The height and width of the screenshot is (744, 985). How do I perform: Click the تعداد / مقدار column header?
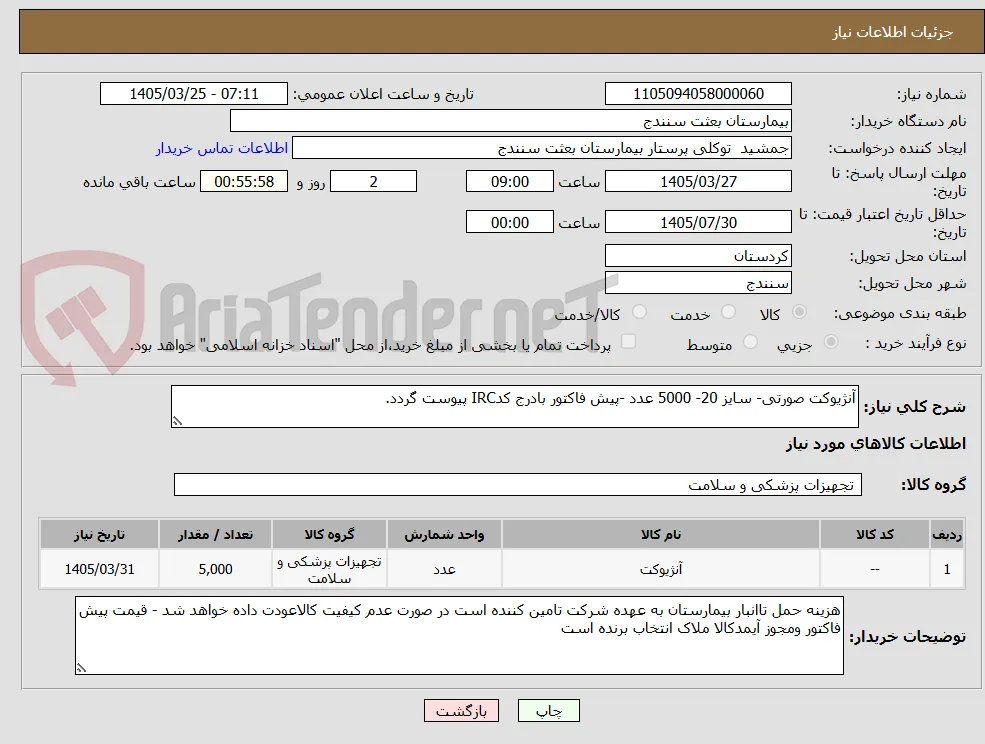point(215,534)
